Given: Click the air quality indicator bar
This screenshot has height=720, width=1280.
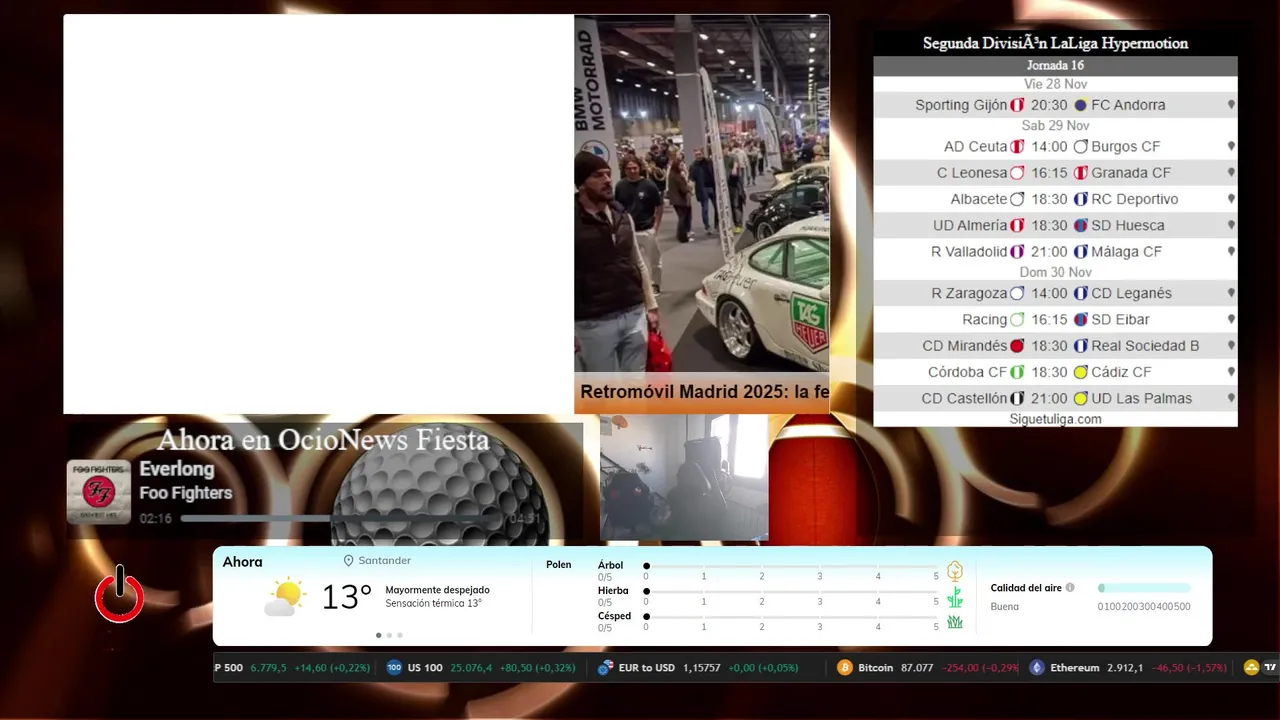Looking at the screenshot, I should pos(1144,588).
